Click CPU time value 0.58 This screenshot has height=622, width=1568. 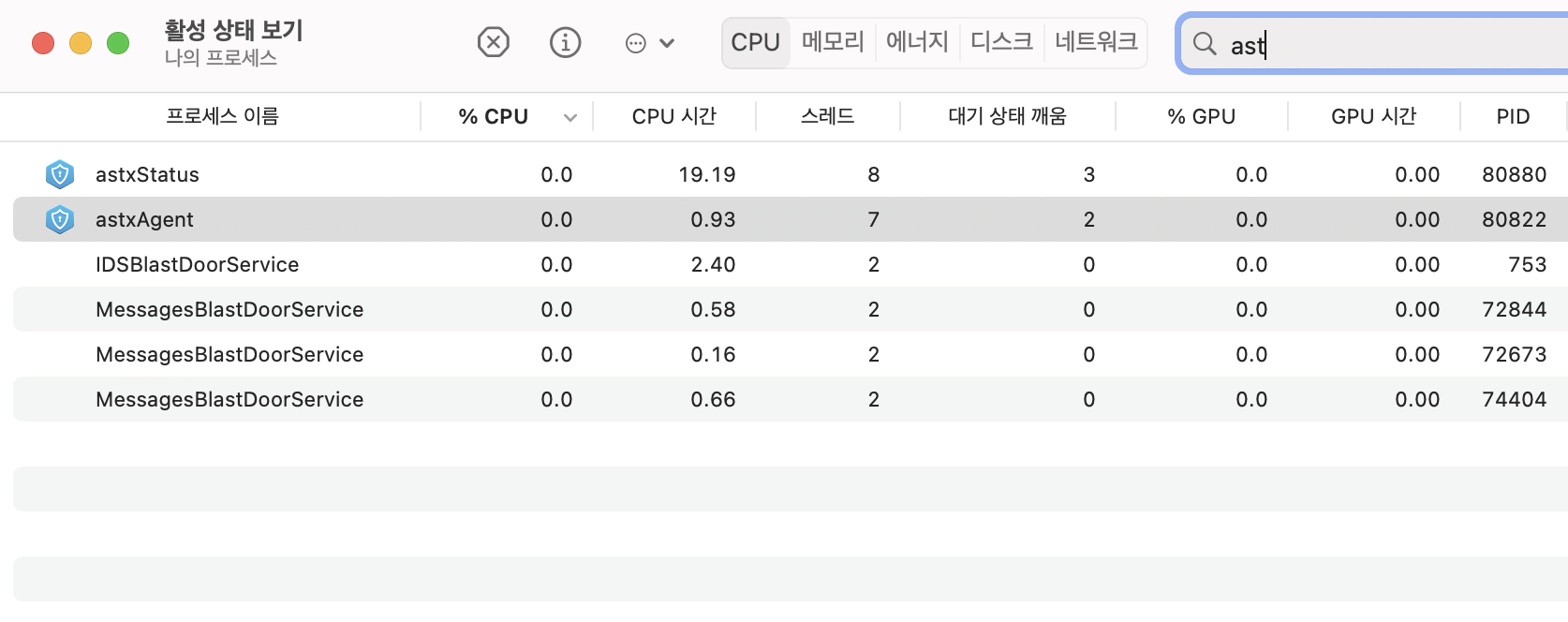(x=713, y=309)
